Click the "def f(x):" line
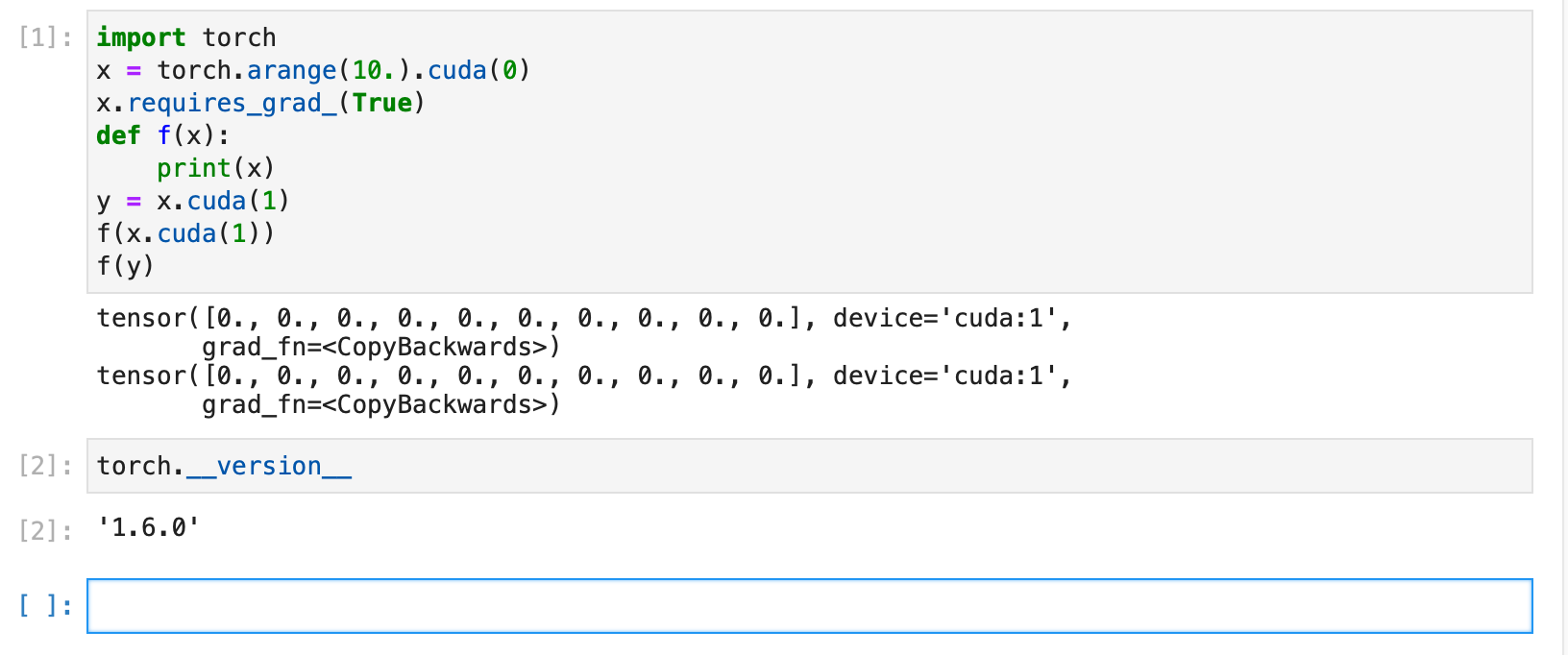The width and height of the screenshot is (1568, 655). pyautogui.click(x=162, y=135)
